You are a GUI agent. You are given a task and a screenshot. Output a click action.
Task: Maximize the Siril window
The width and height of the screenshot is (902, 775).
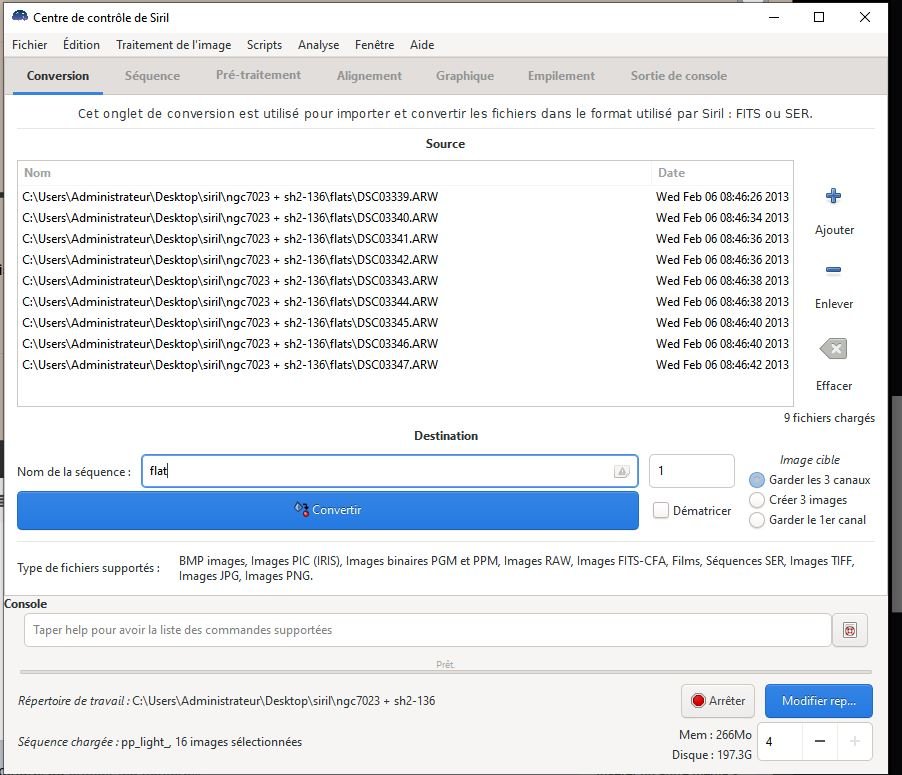819,17
